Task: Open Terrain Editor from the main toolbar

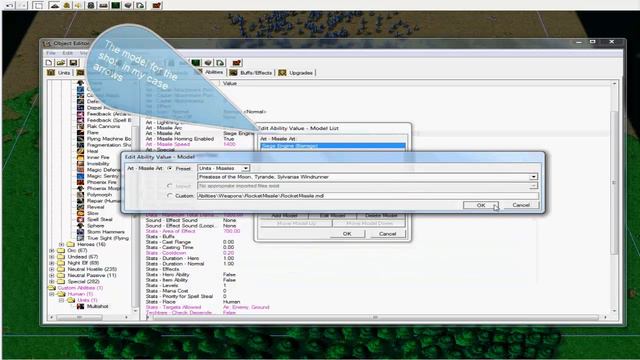Action: 54,5
